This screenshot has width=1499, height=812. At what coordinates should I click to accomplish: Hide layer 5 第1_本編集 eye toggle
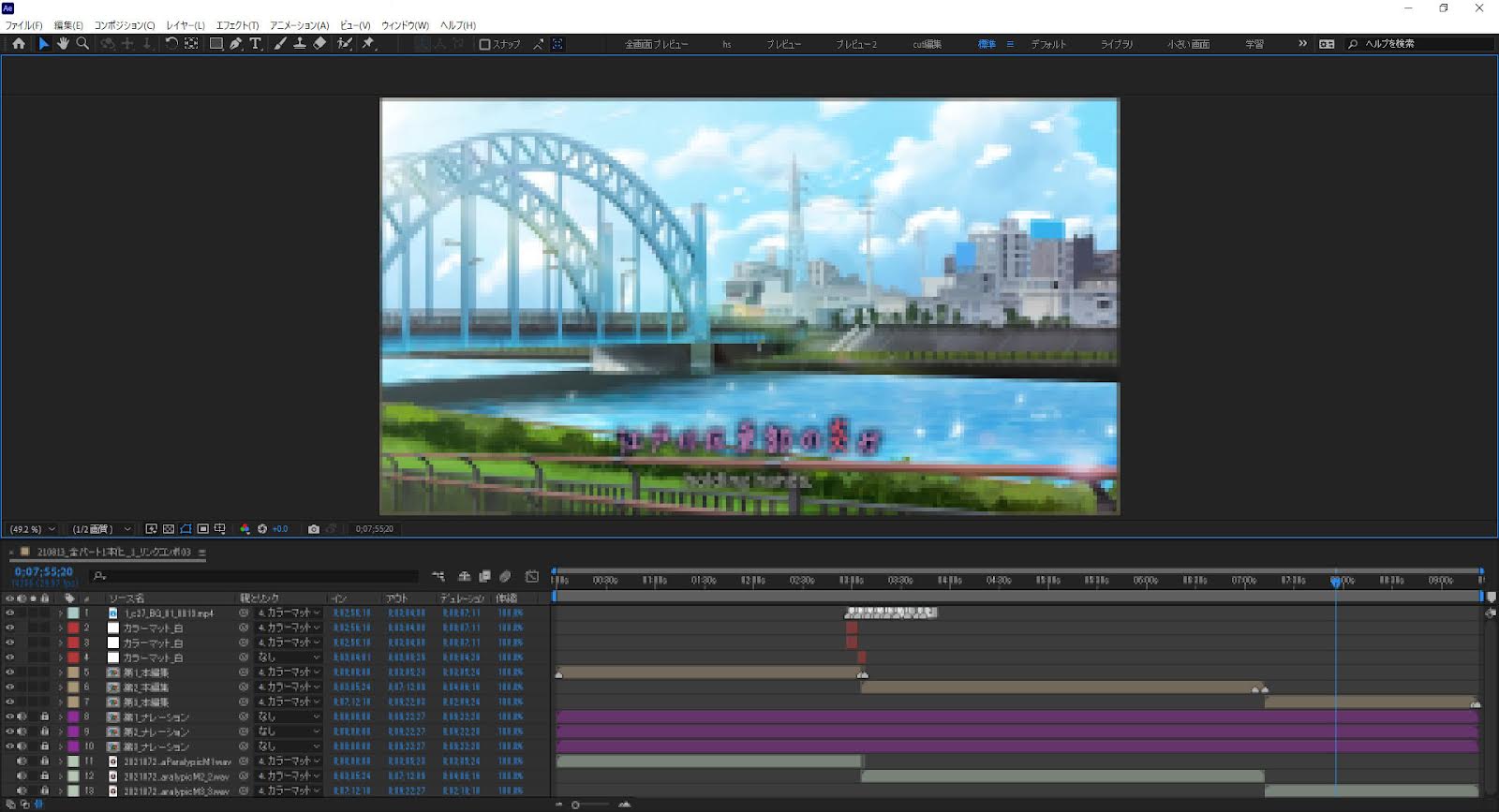[x=10, y=672]
